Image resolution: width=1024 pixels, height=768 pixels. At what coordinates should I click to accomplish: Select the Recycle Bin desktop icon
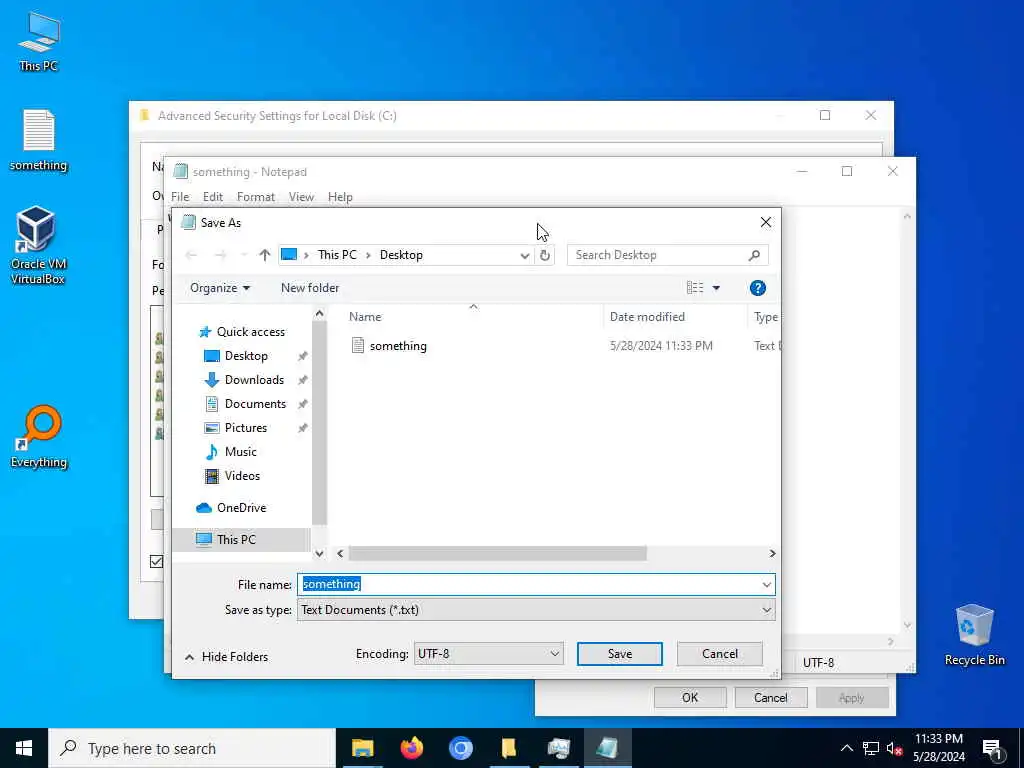pos(974,635)
